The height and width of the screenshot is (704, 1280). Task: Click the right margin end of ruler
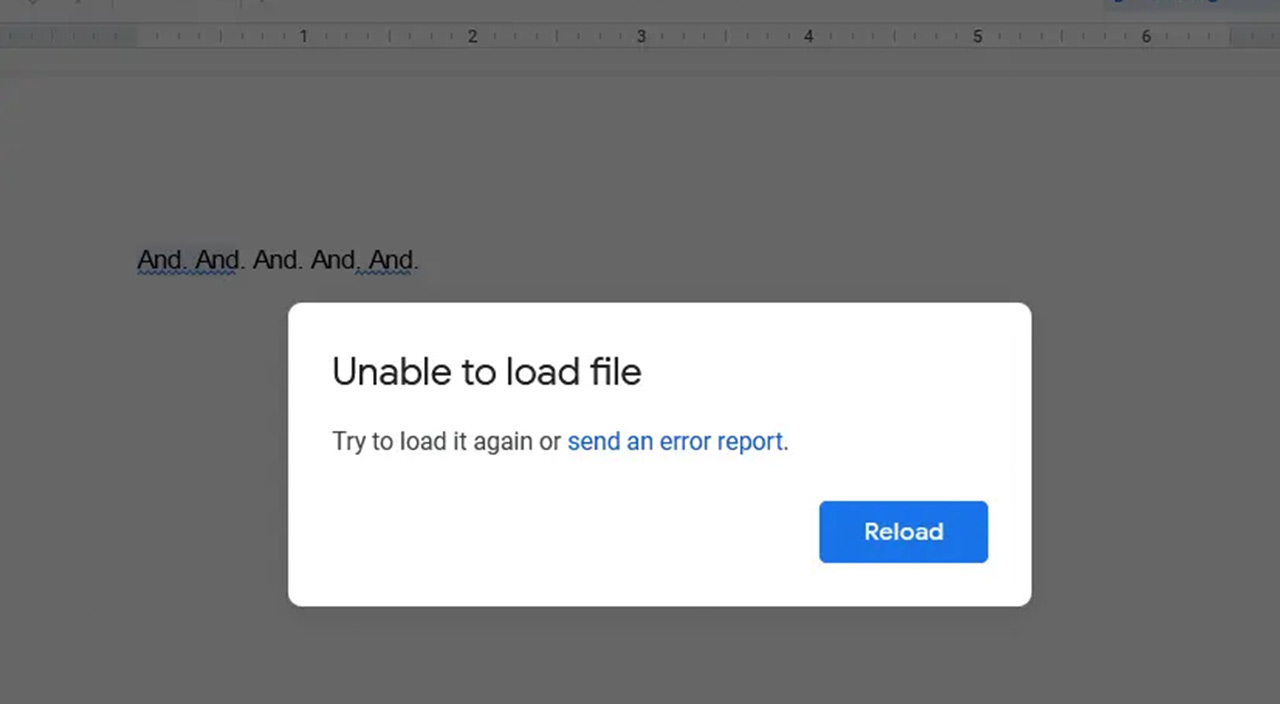pyautogui.click(x=1256, y=36)
